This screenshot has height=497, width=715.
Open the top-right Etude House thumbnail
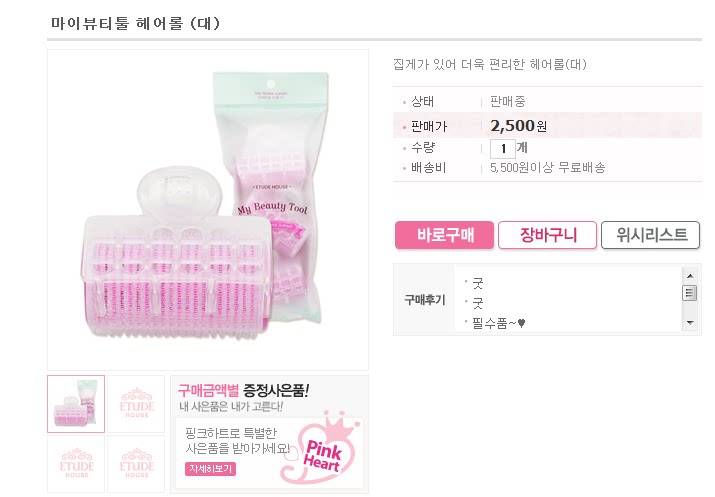pyautogui.click(x=136, y=403)
